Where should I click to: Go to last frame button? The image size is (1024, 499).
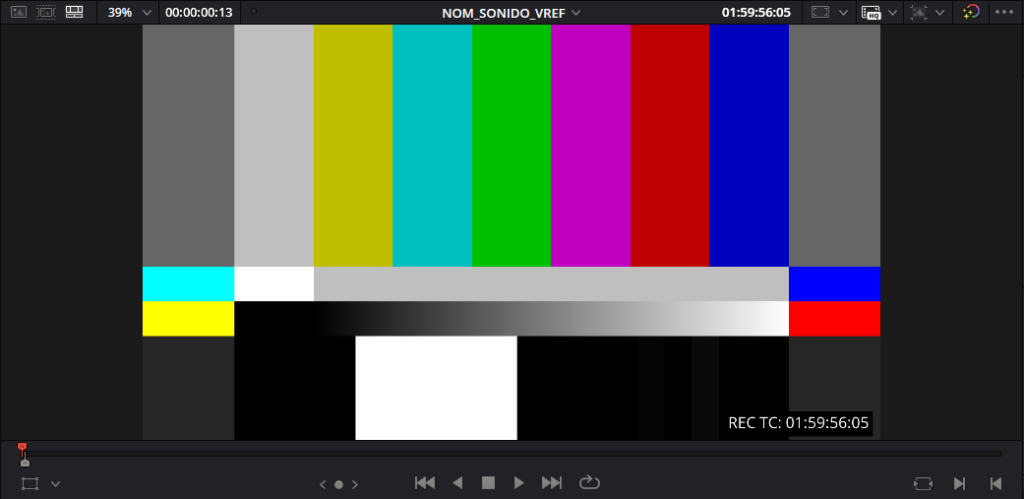click(552, 483)
